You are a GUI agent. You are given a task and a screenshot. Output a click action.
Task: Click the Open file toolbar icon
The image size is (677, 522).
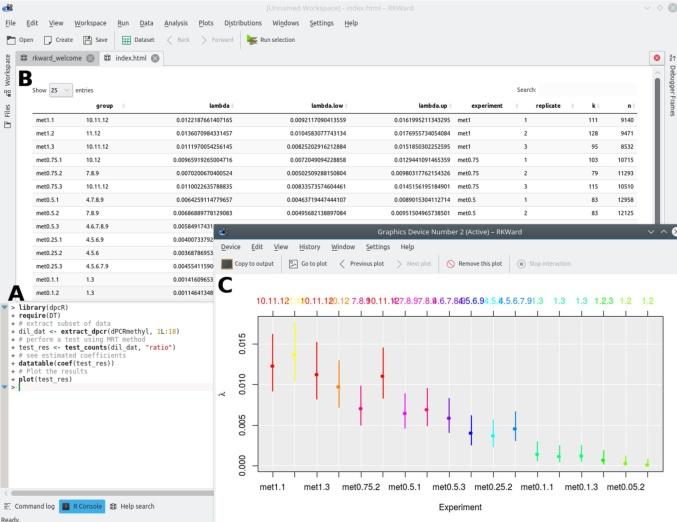pos(20,40)
